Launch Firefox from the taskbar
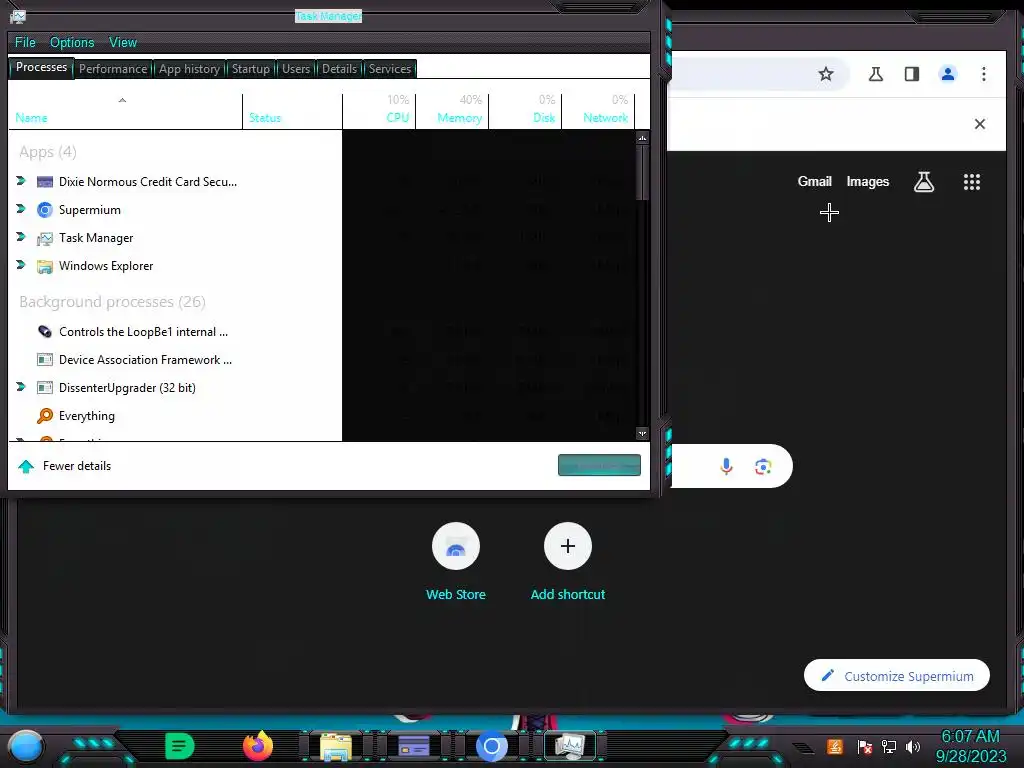Screen dimensions: 1024x768 (258, 746)
